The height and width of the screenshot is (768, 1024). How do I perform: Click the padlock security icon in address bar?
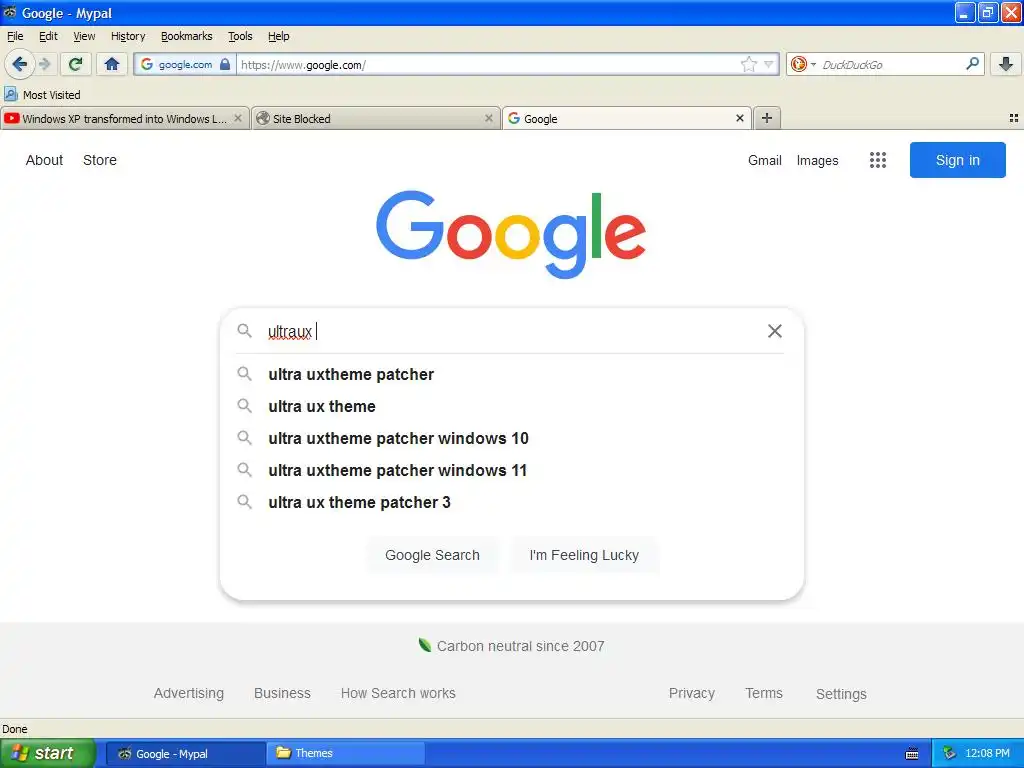tap(225, 64)
